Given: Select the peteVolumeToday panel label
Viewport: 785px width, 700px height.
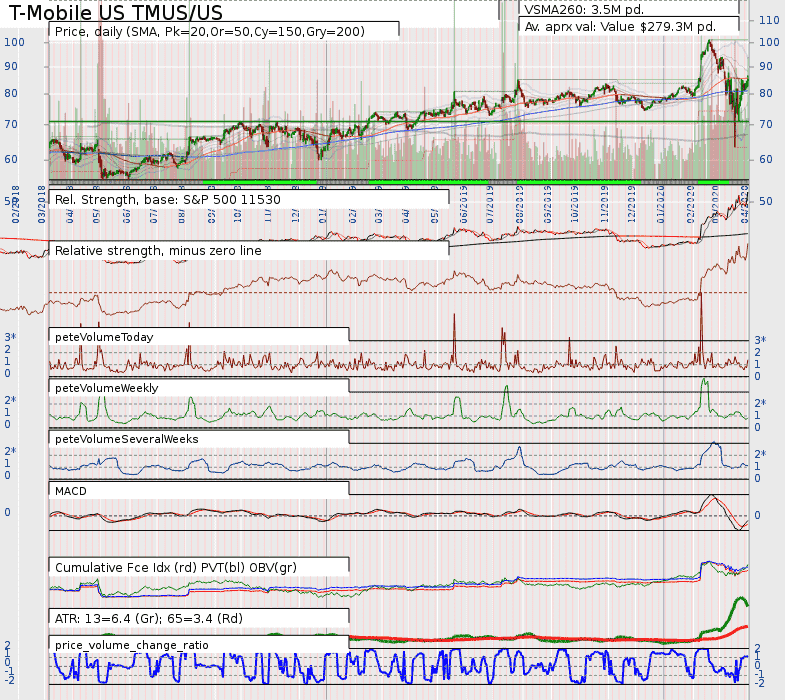Looking at the screenshot, I should [104, 337].
